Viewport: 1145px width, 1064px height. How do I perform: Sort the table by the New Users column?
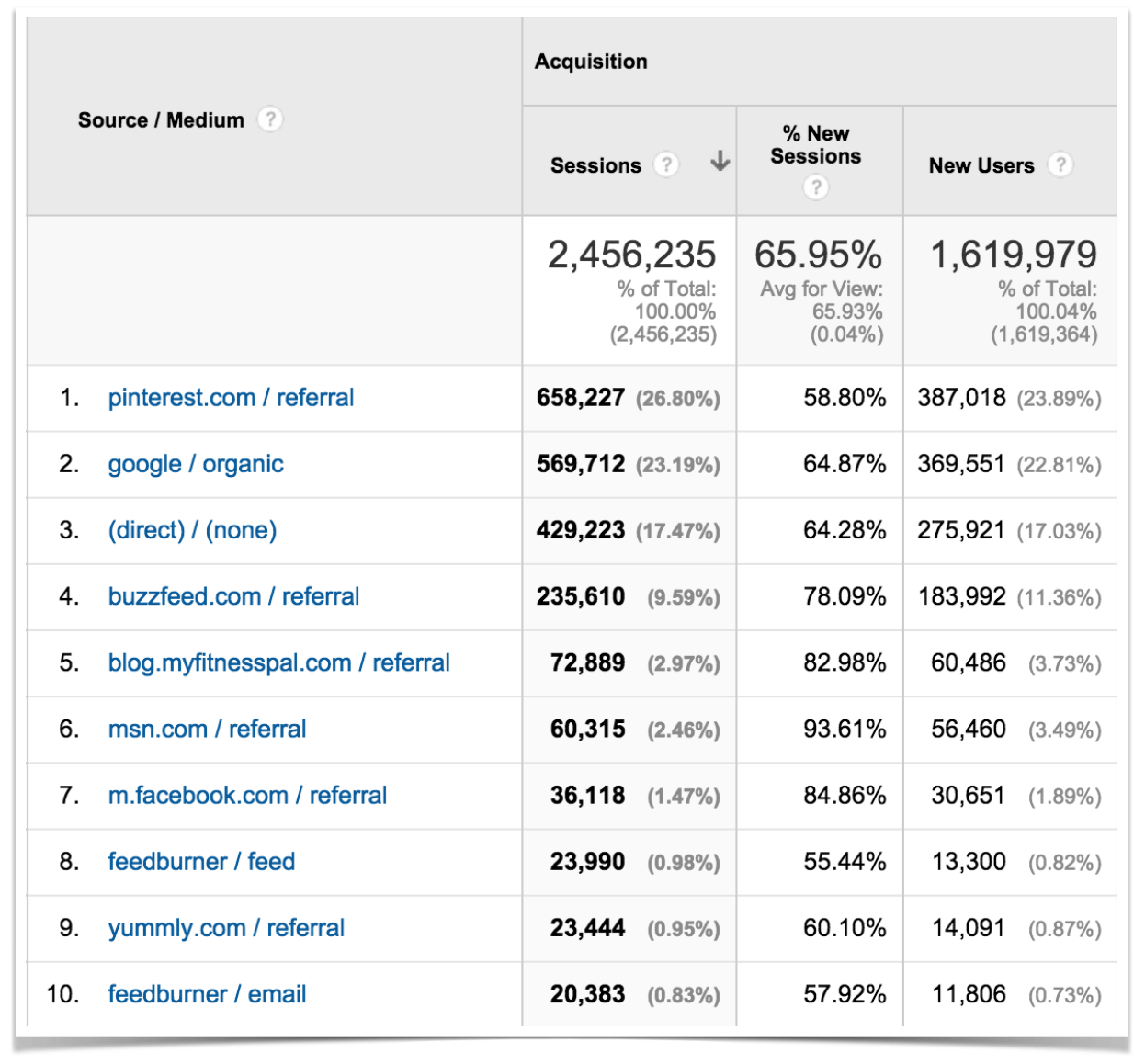[981, 165]
